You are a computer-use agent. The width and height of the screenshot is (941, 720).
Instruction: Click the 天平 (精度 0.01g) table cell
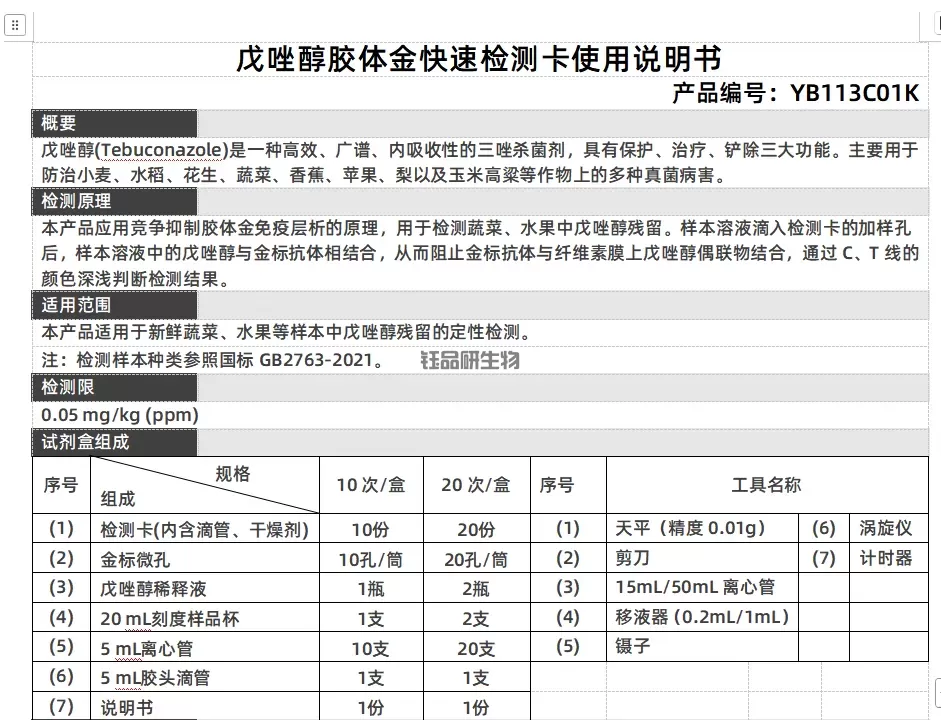click(x=690, y=529)
